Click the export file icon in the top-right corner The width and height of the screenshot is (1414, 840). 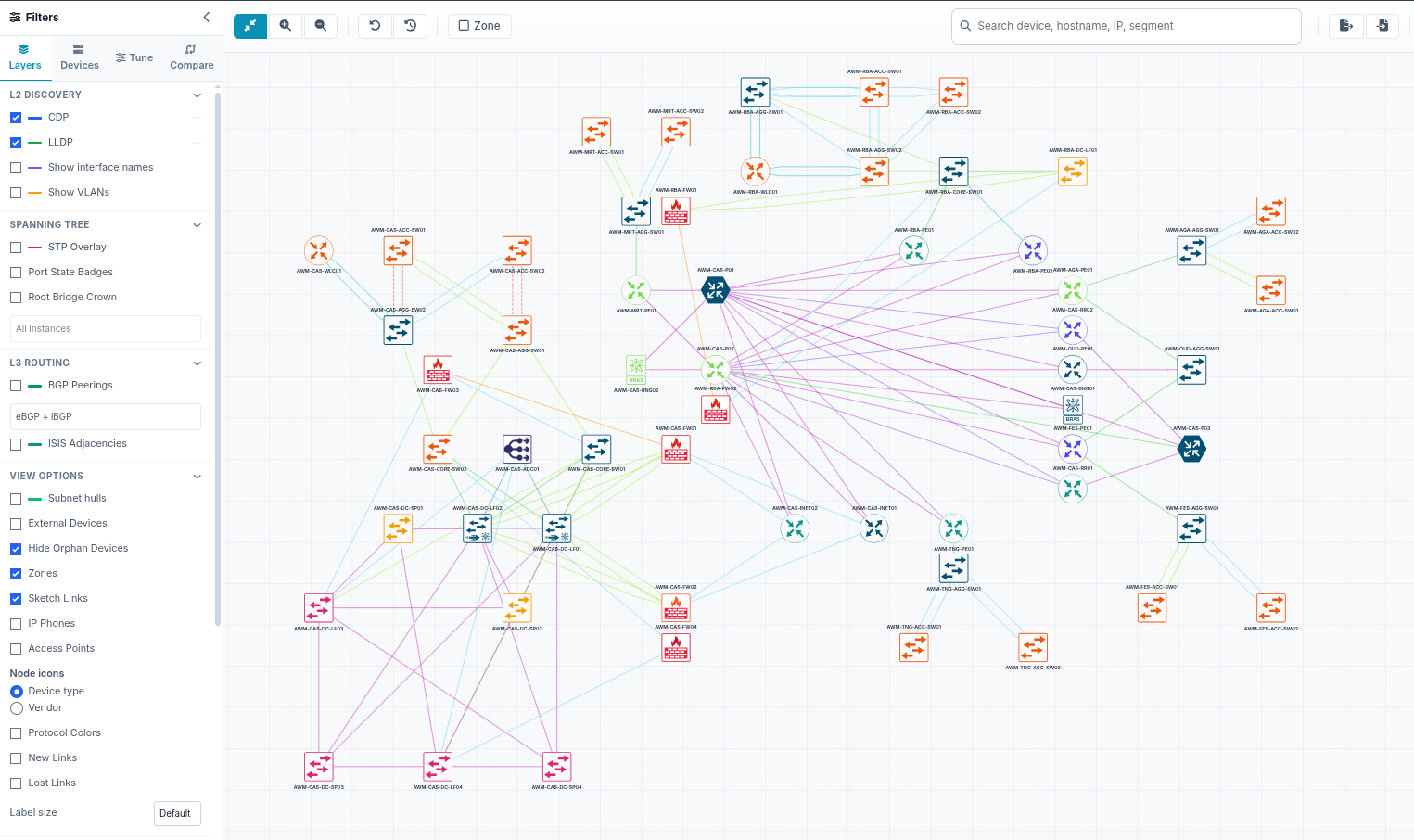click(x=1346, y=26)
